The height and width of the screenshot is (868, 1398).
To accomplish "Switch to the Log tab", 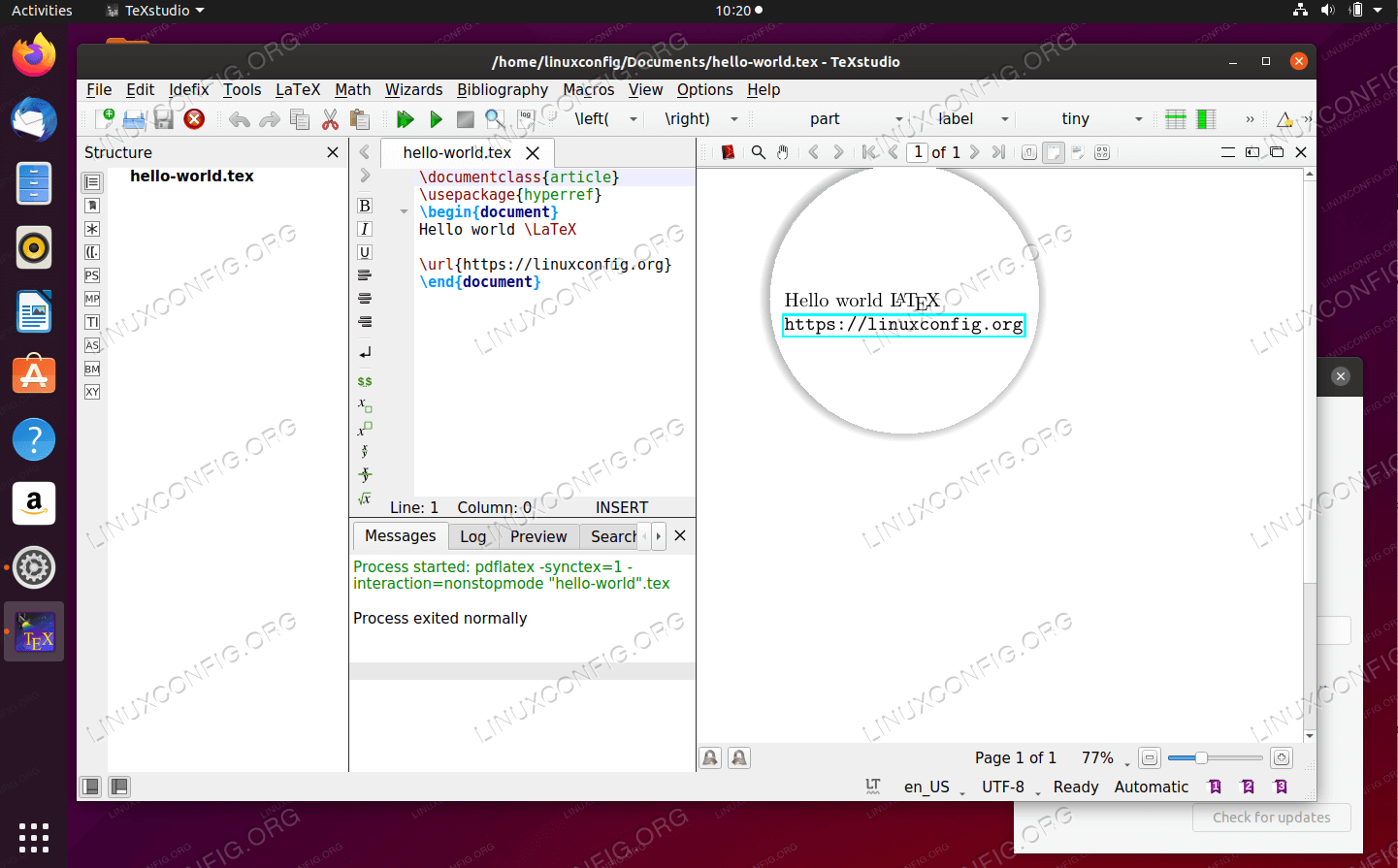I will point(472,536).
